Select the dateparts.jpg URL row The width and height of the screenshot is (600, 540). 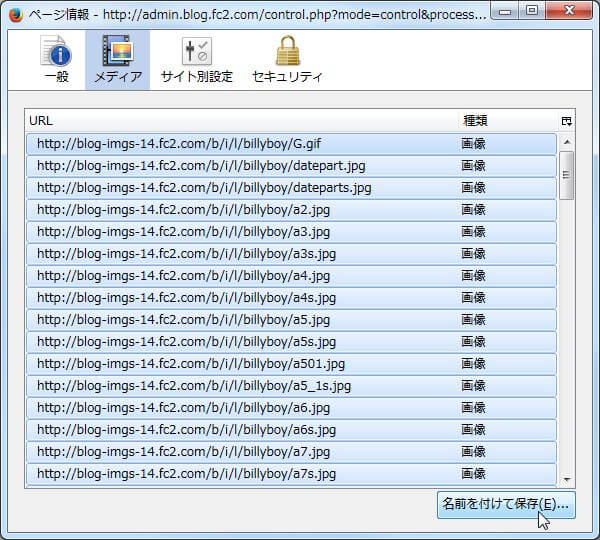[x=291, y=188]
